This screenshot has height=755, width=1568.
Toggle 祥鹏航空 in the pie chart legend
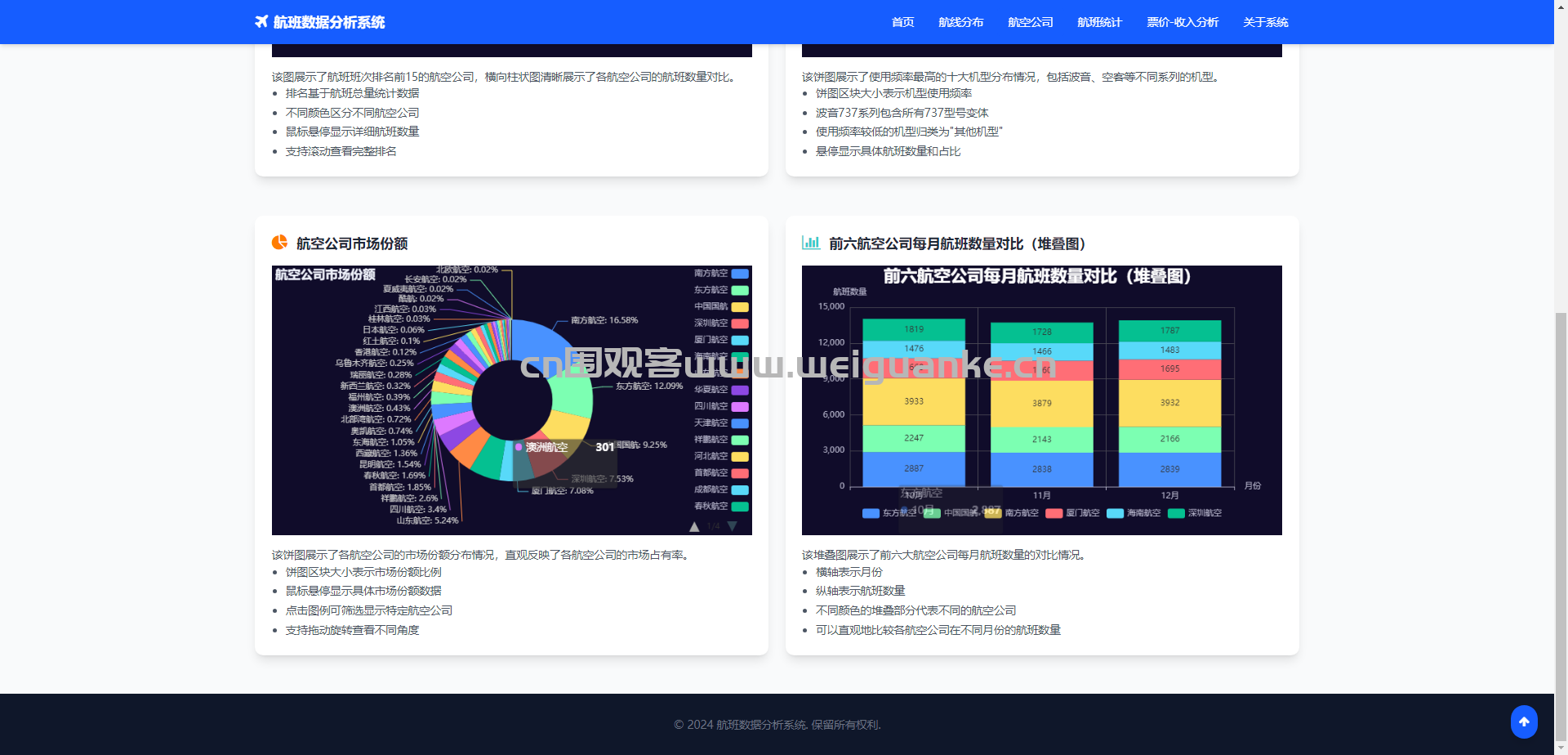point(720,440)
